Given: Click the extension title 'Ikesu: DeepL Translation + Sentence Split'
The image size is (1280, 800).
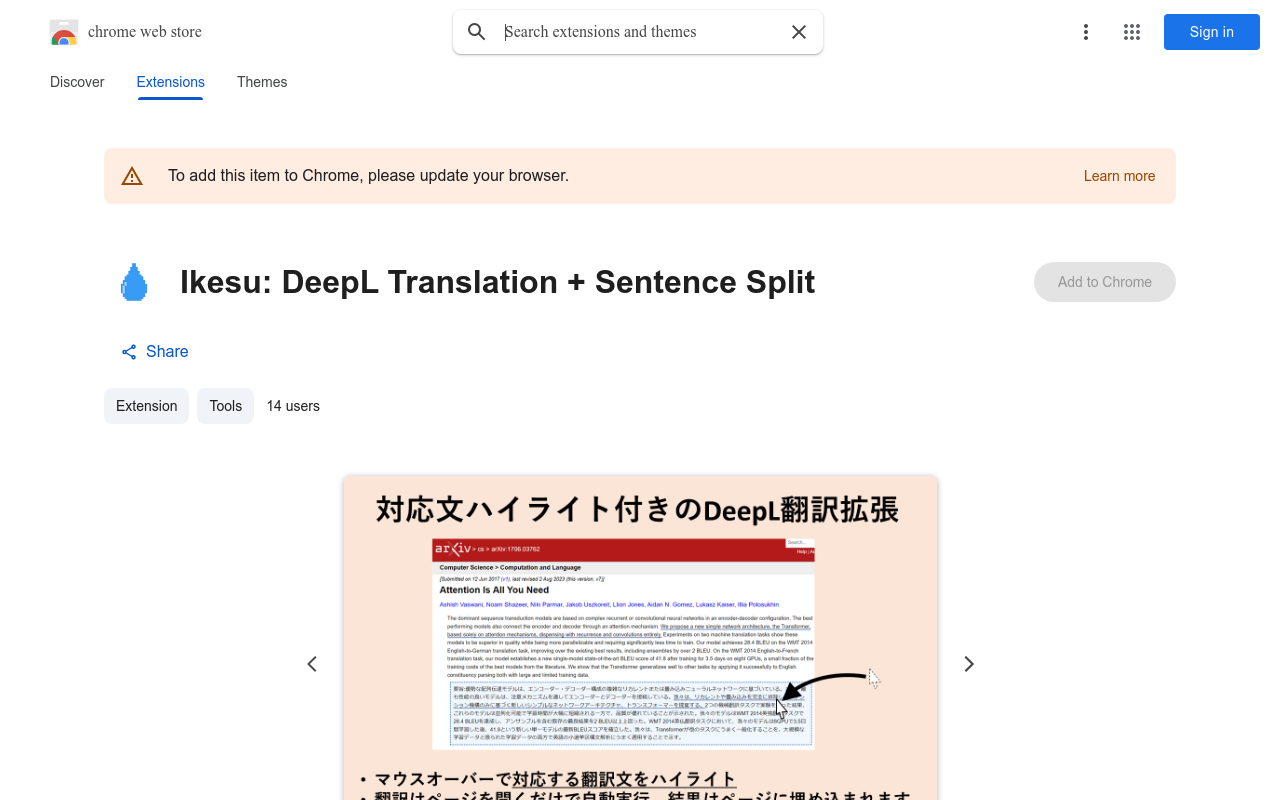Looking at the screenshot, I should coord(497,282).
